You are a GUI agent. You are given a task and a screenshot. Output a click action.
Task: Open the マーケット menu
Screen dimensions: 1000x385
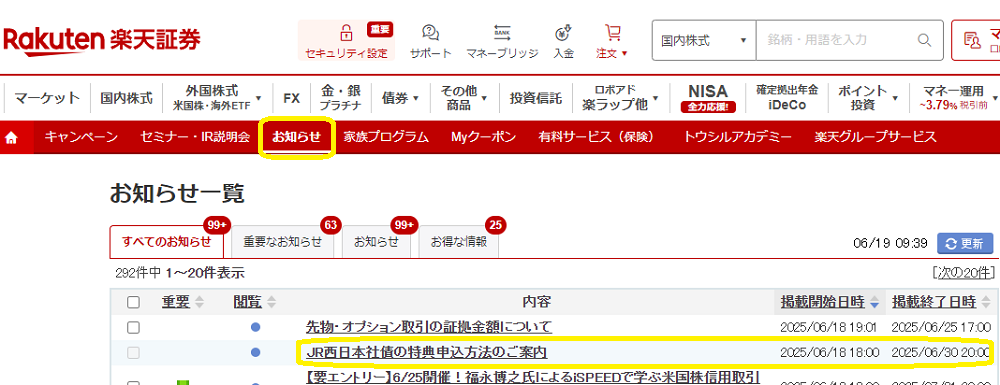pos(47,98)
